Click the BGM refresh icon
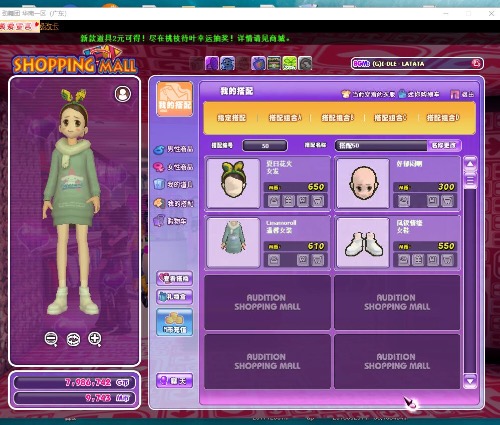The image size is (500, 425). [476, 63]
